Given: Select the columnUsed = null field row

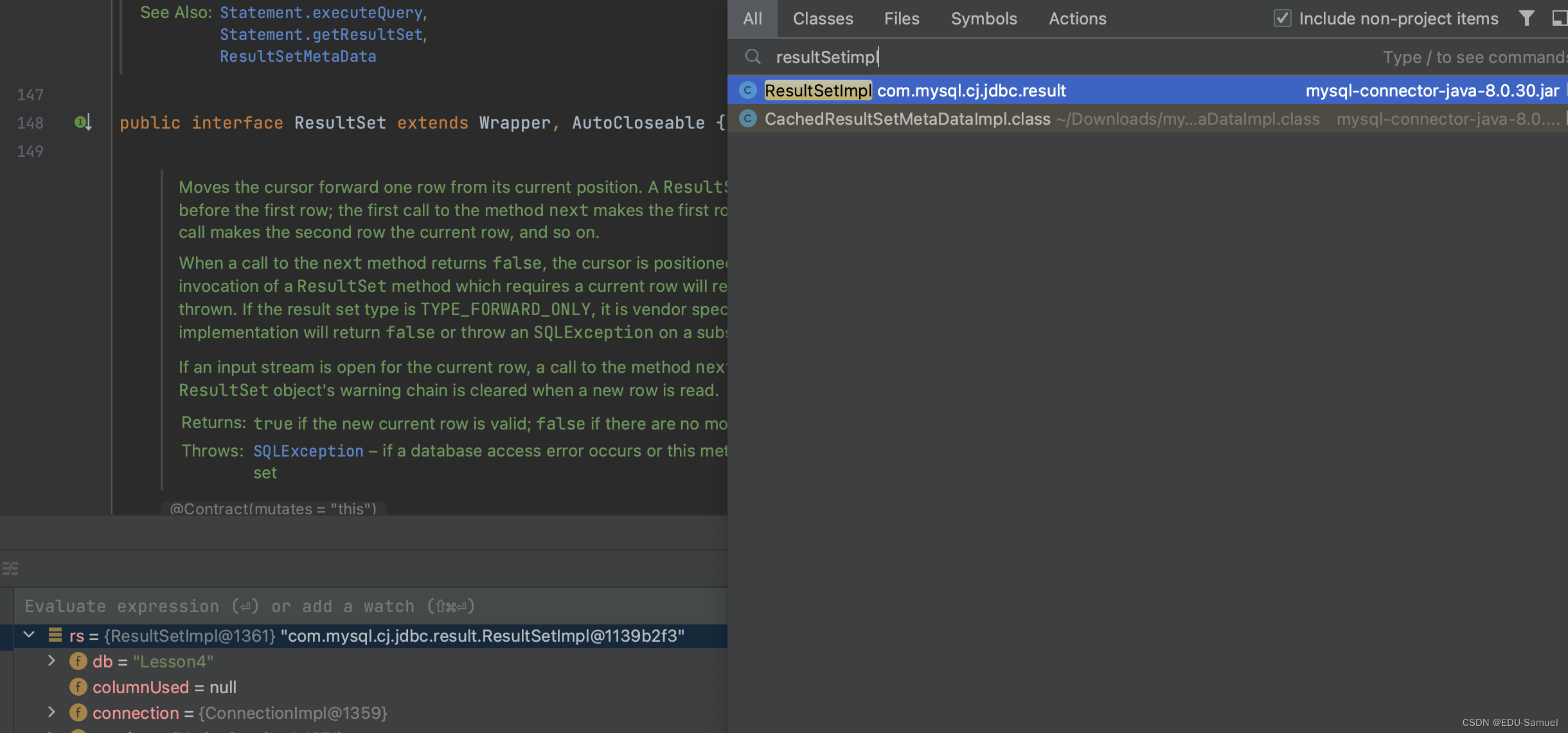Looking at the screenshot, I should 370,687.
